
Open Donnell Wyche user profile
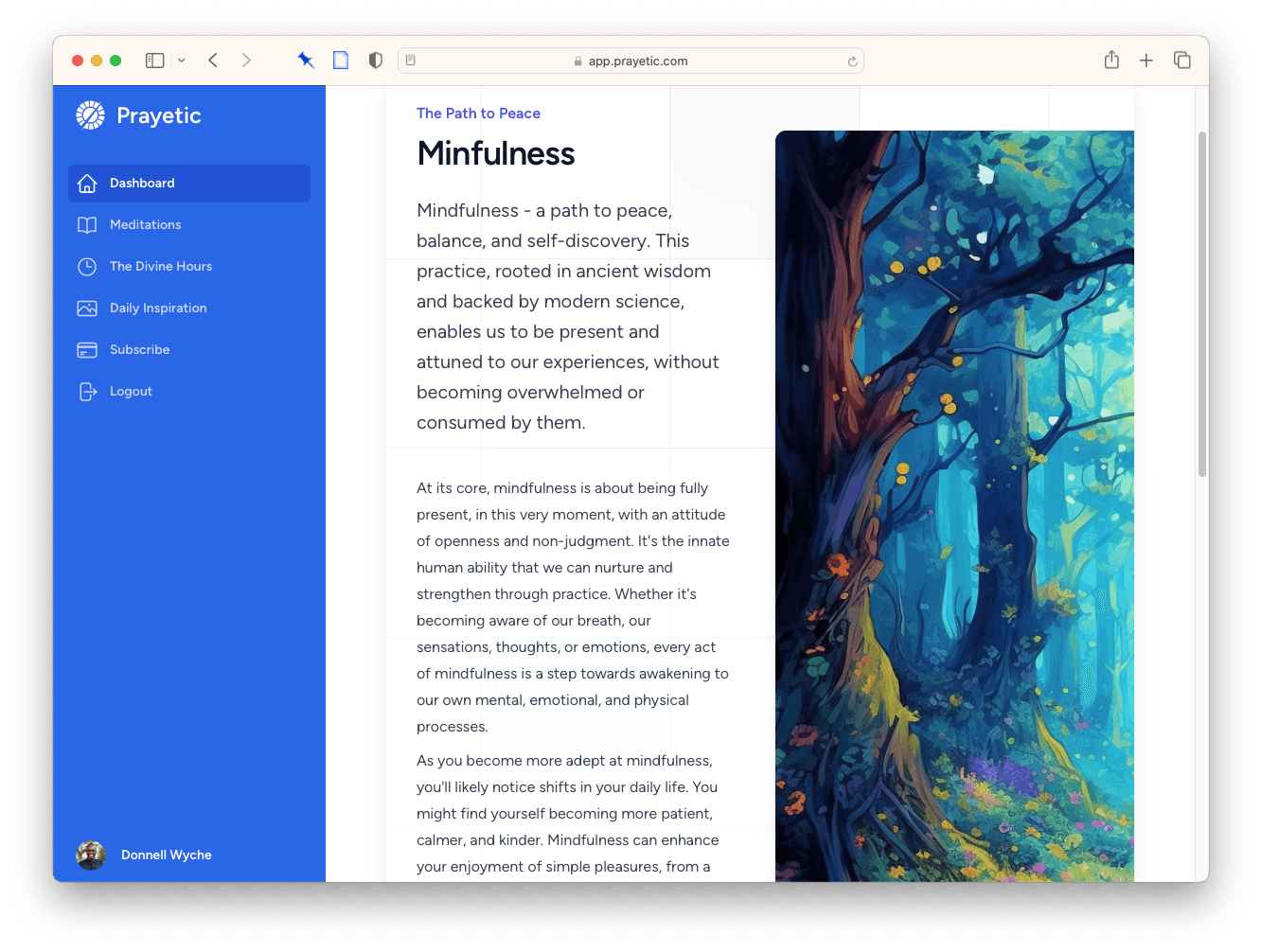click(x=166, y=855)
